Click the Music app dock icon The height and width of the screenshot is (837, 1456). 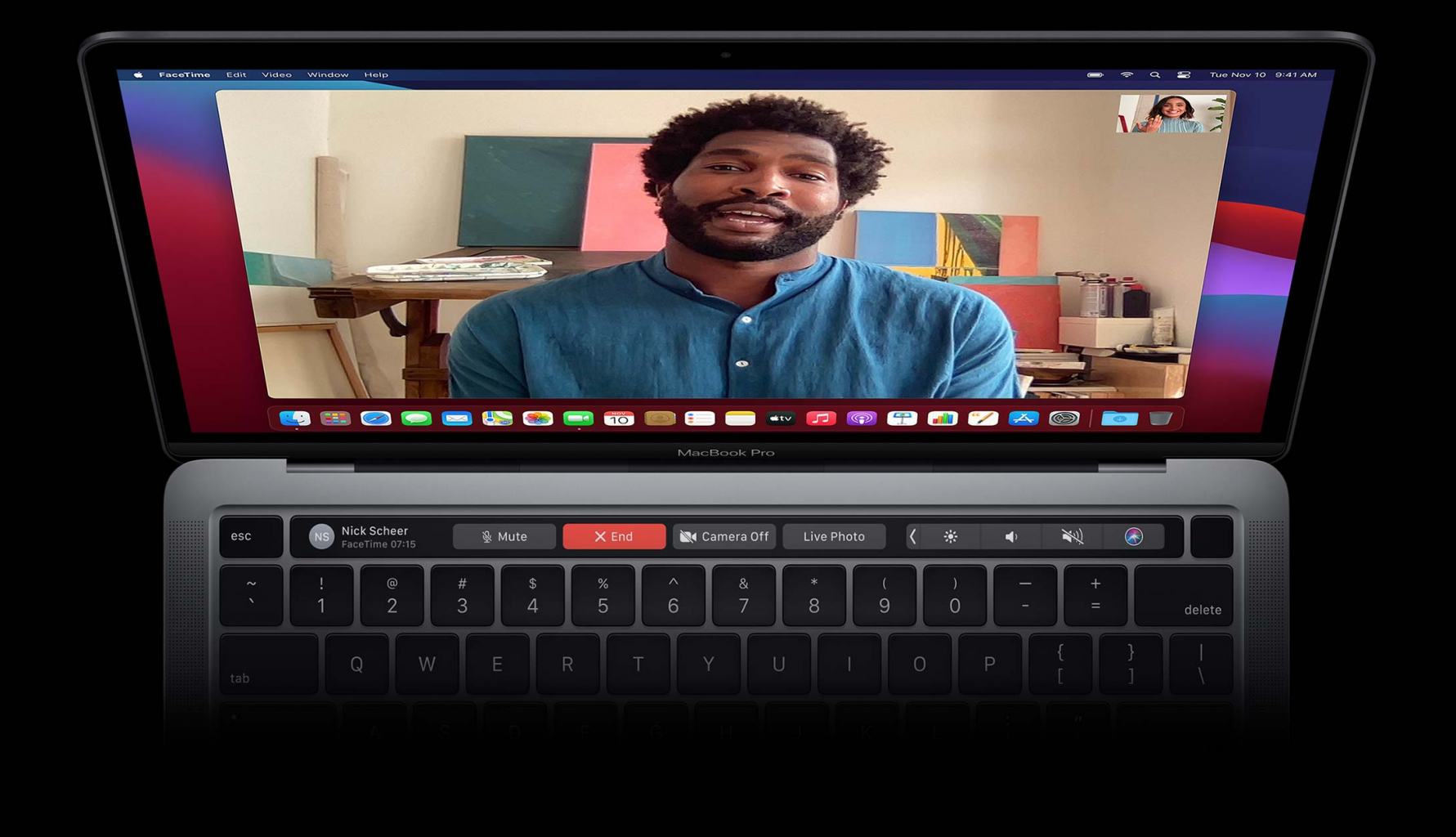(821, 418)
